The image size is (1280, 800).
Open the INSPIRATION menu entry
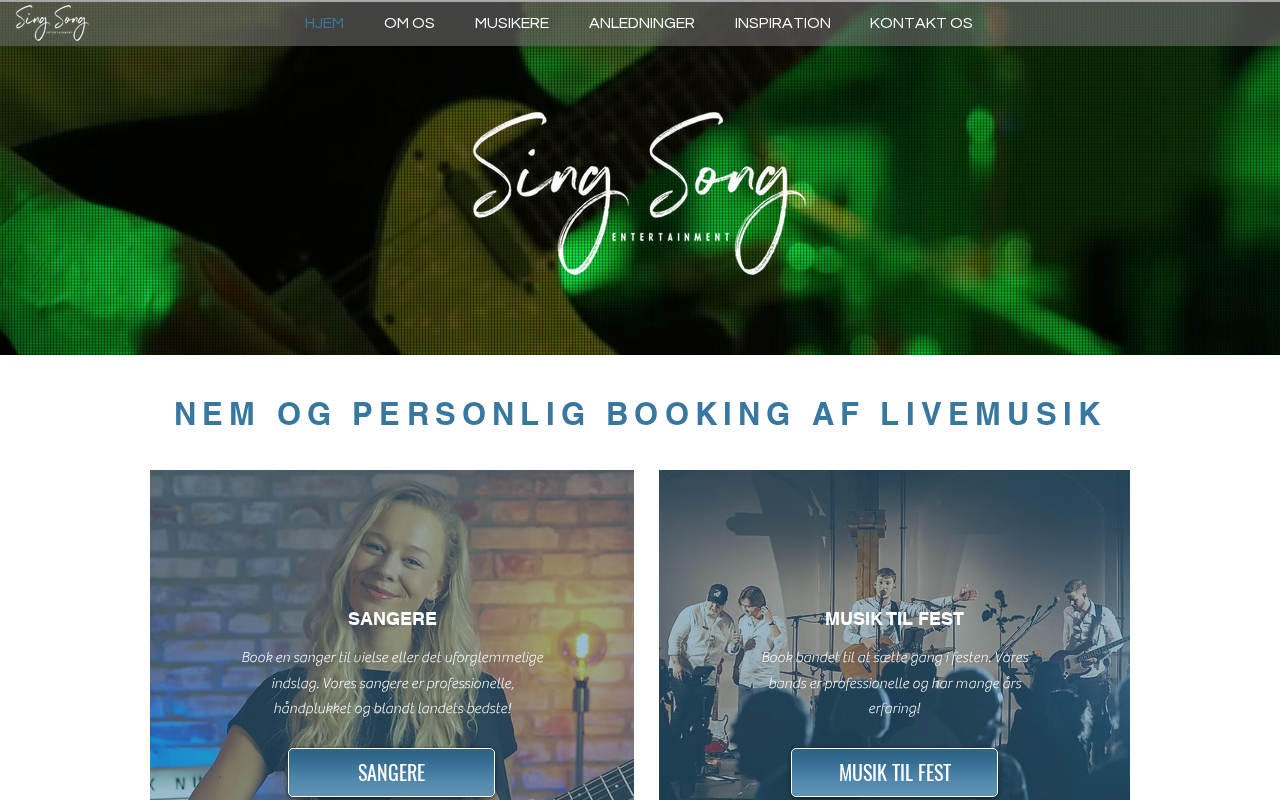click(783, 23)
